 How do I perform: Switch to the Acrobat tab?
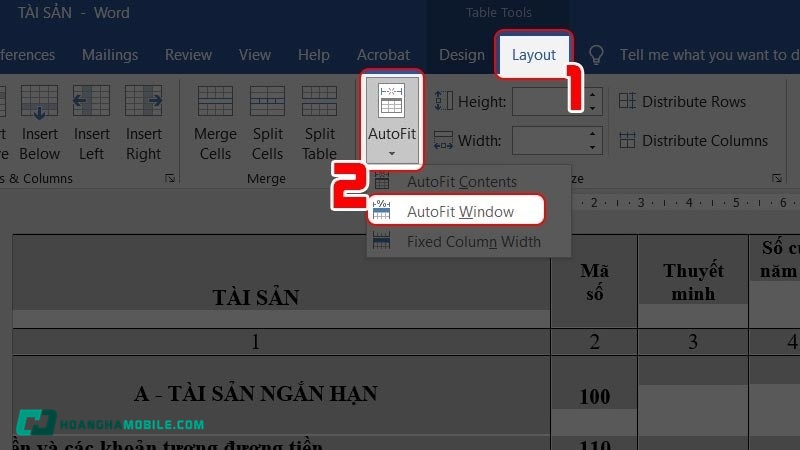[383, 55]
